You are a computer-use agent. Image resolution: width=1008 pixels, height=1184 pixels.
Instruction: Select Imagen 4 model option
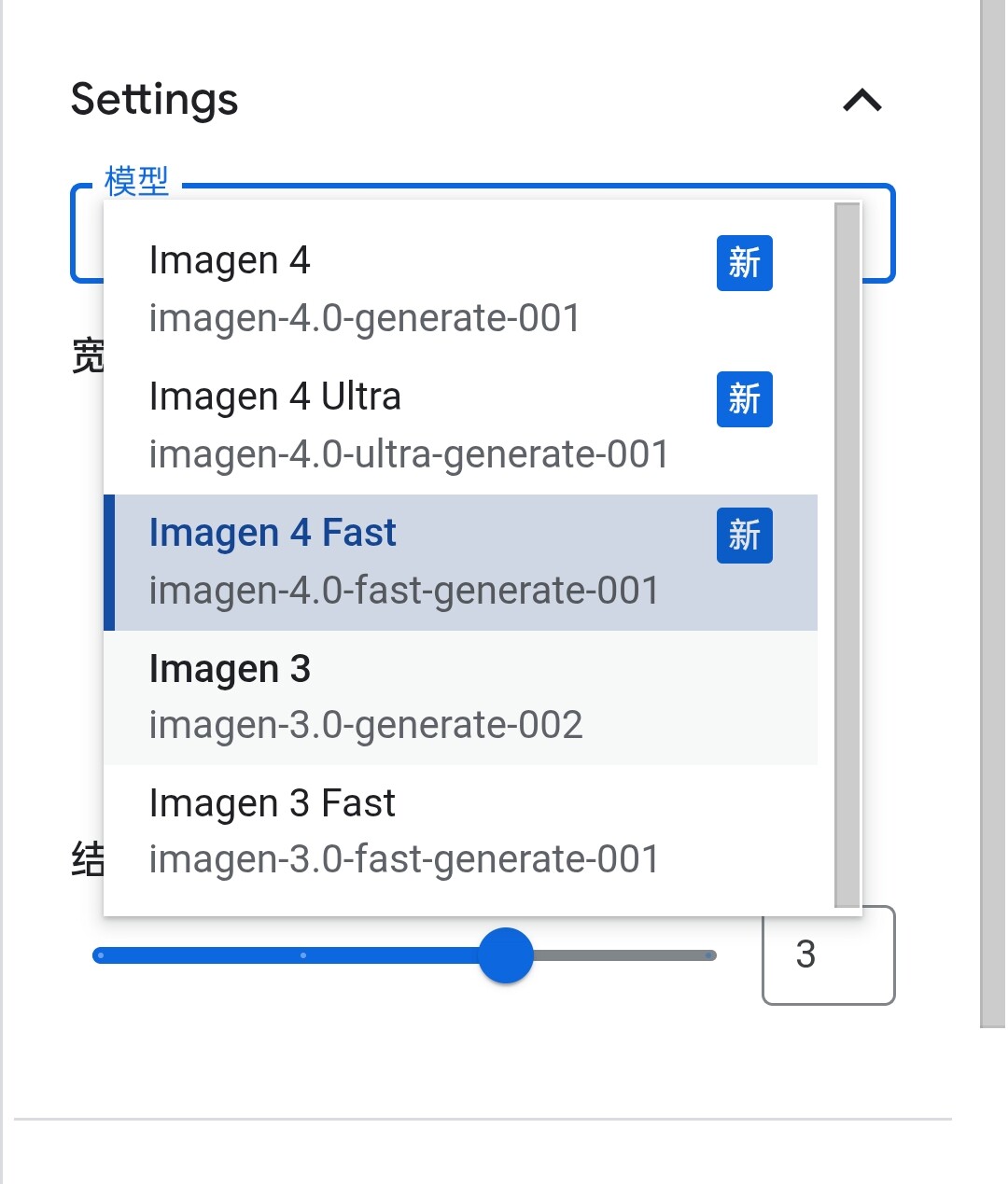(460, 290)
